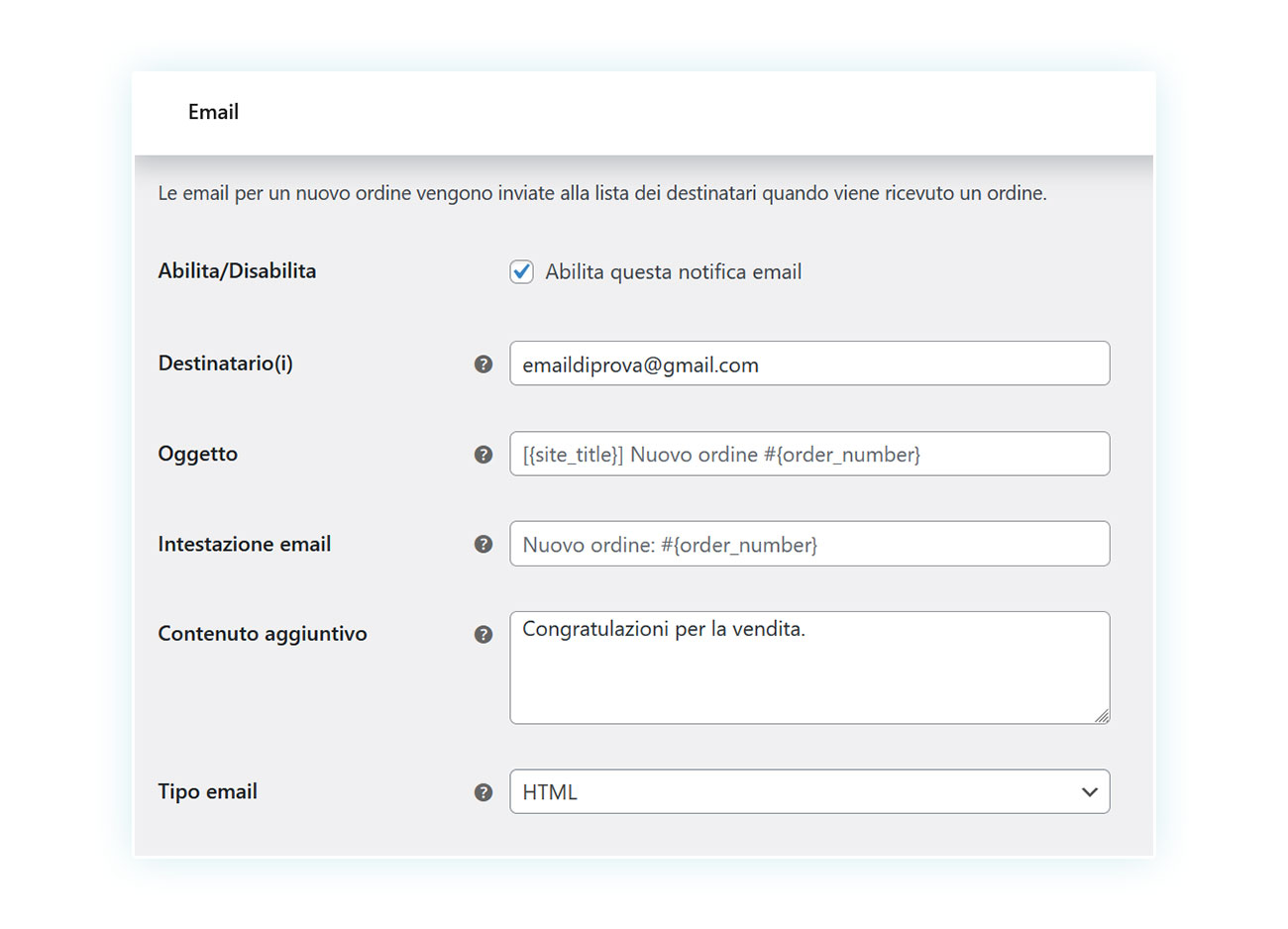Uncheck Abilita questa notifica email checkbox

pos(522,271)
